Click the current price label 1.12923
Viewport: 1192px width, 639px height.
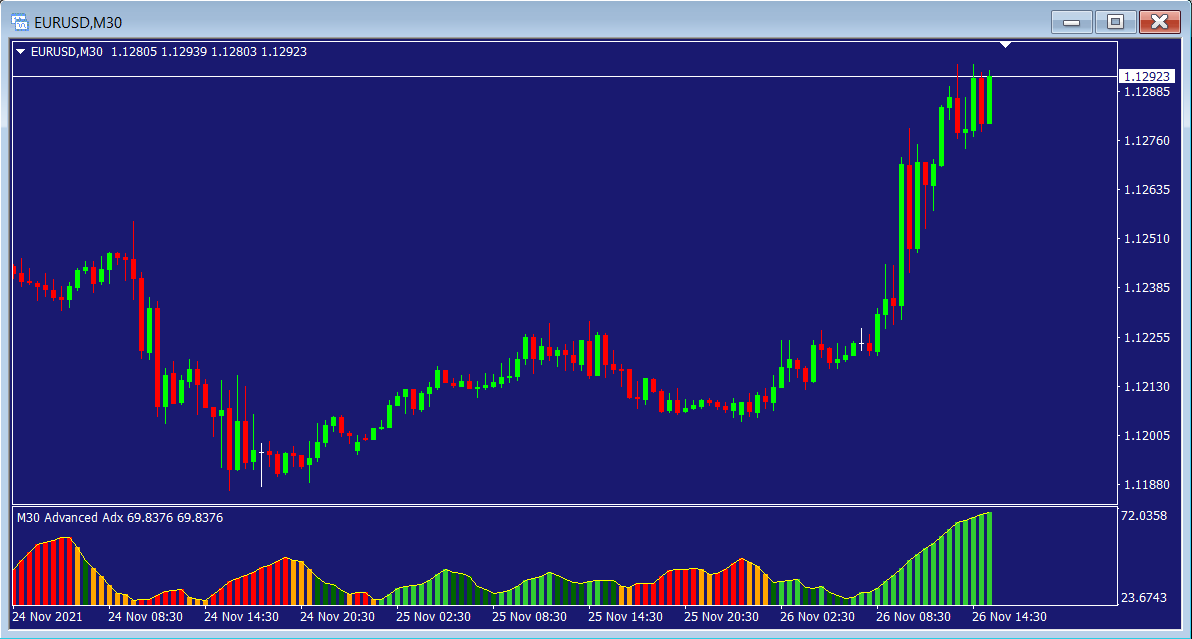1146,76
